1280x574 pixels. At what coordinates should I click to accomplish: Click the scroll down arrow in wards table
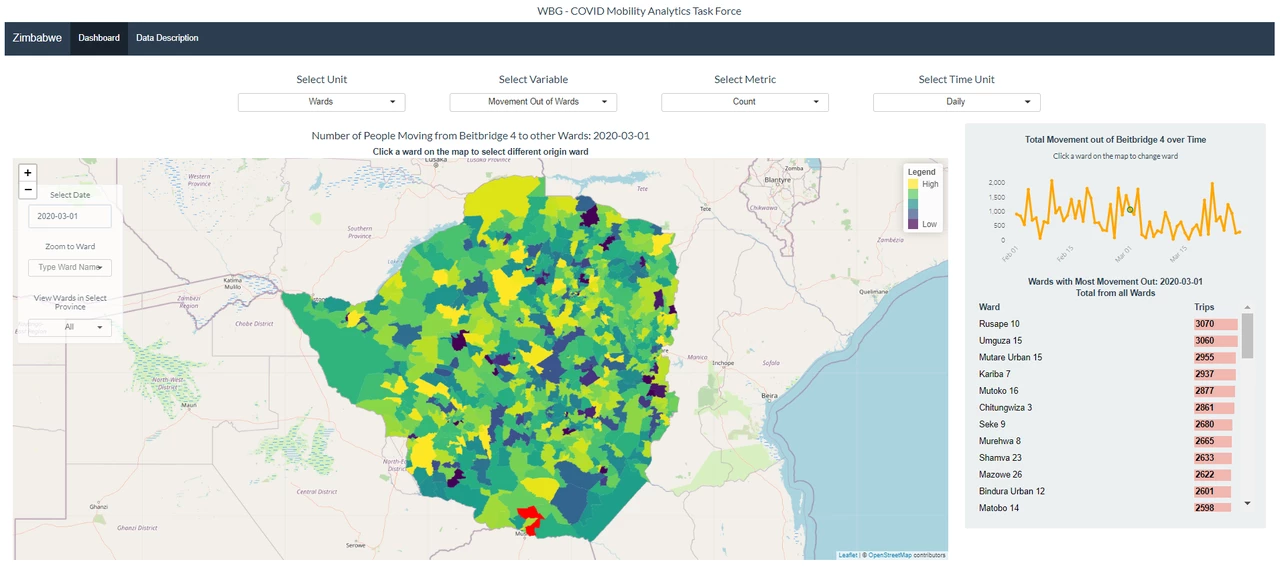click(x=1247, y=503)
